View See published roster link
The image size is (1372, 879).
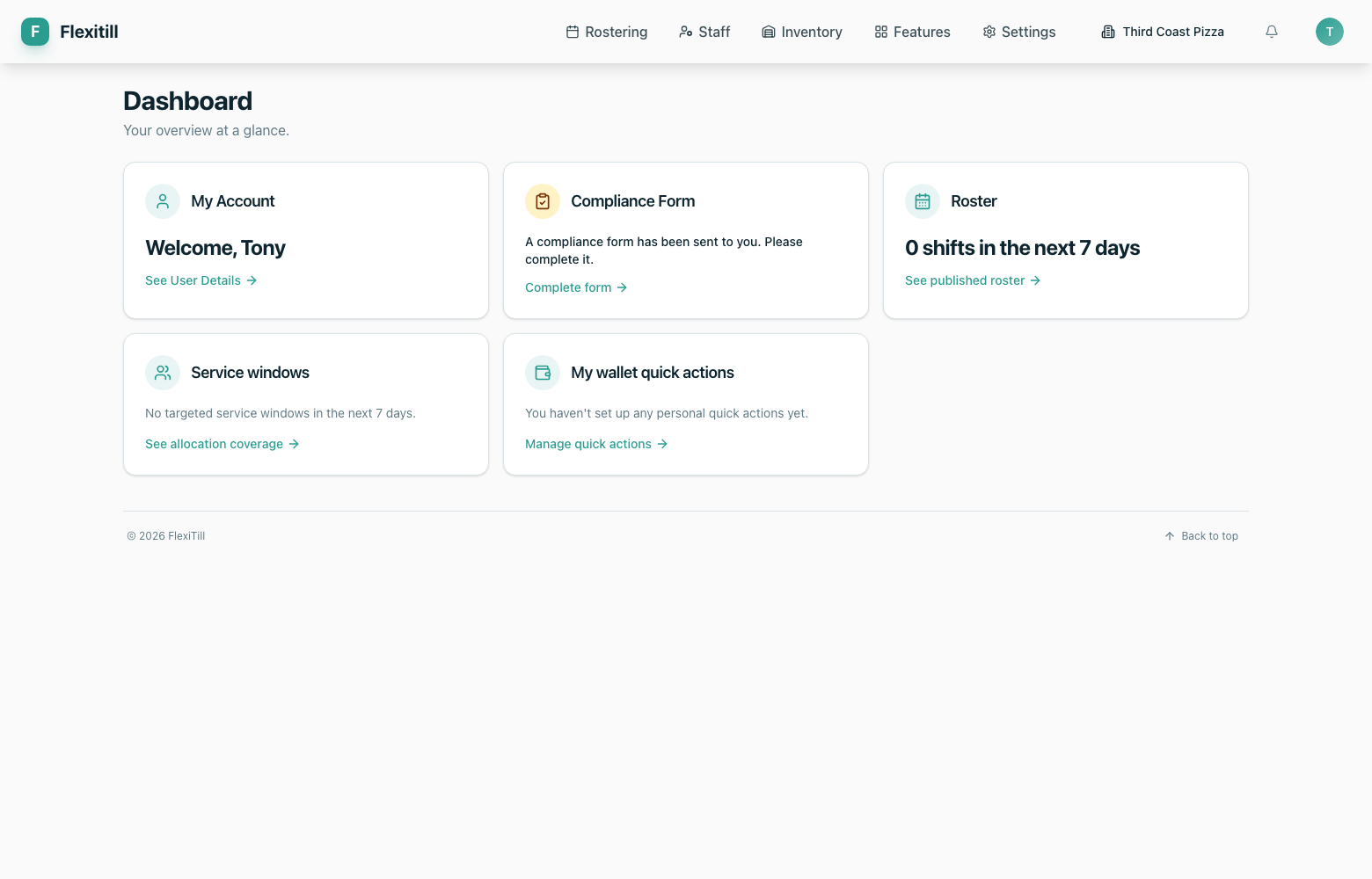(x=973, y=280)
